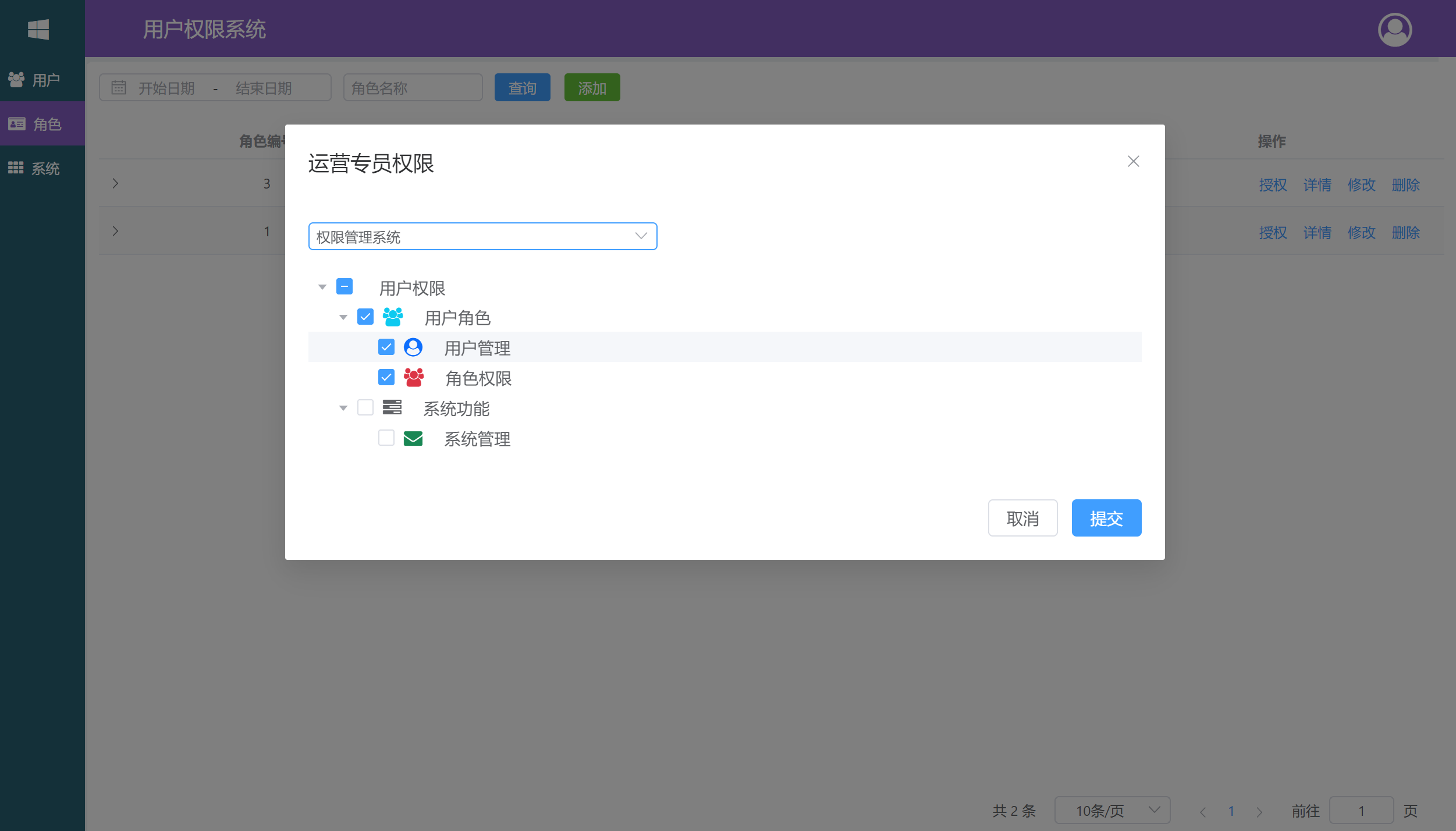Image resolution: width=1456 pixels, height=831 pixels.
Task: Click 授权 link in row 3
Action: point(1273,185)
